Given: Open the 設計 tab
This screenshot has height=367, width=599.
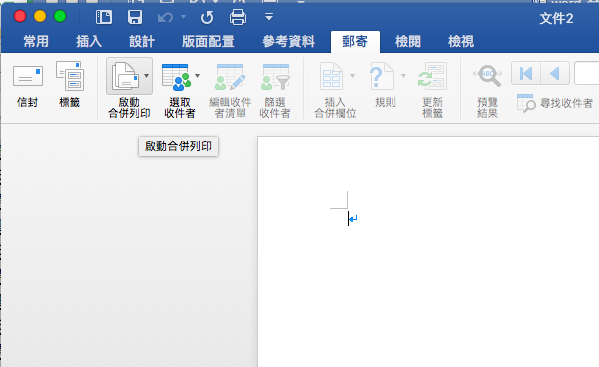Looking at the screenshot, I should point(142,41).
